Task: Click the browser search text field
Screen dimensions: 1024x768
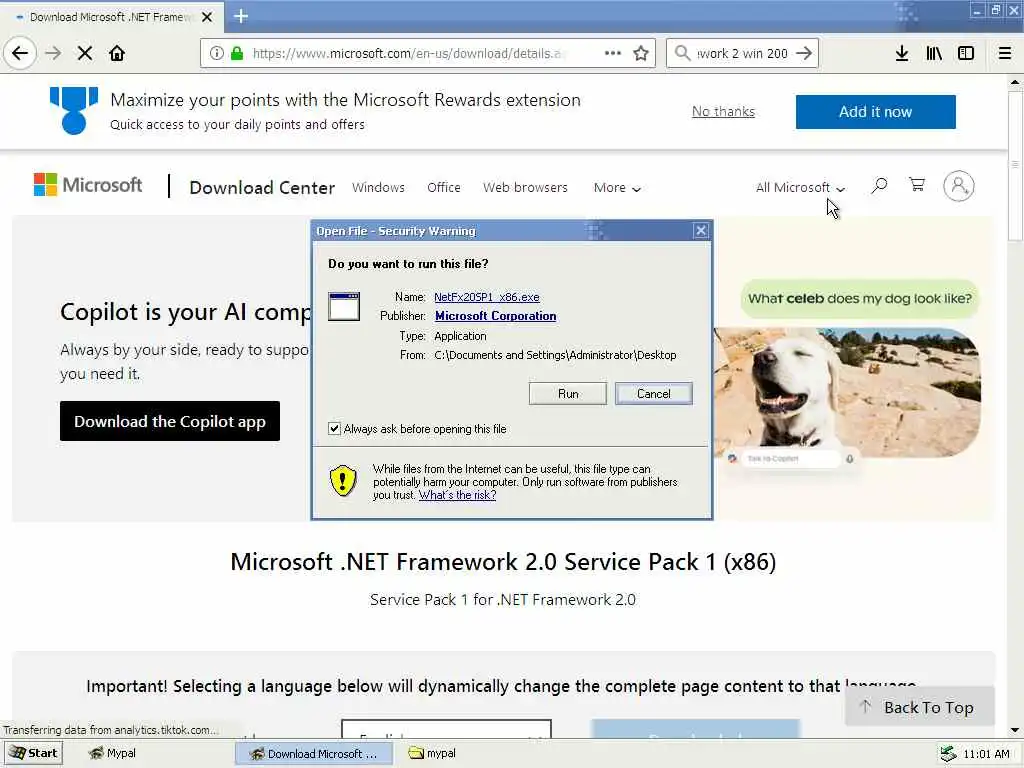Action: pos(742,53)
